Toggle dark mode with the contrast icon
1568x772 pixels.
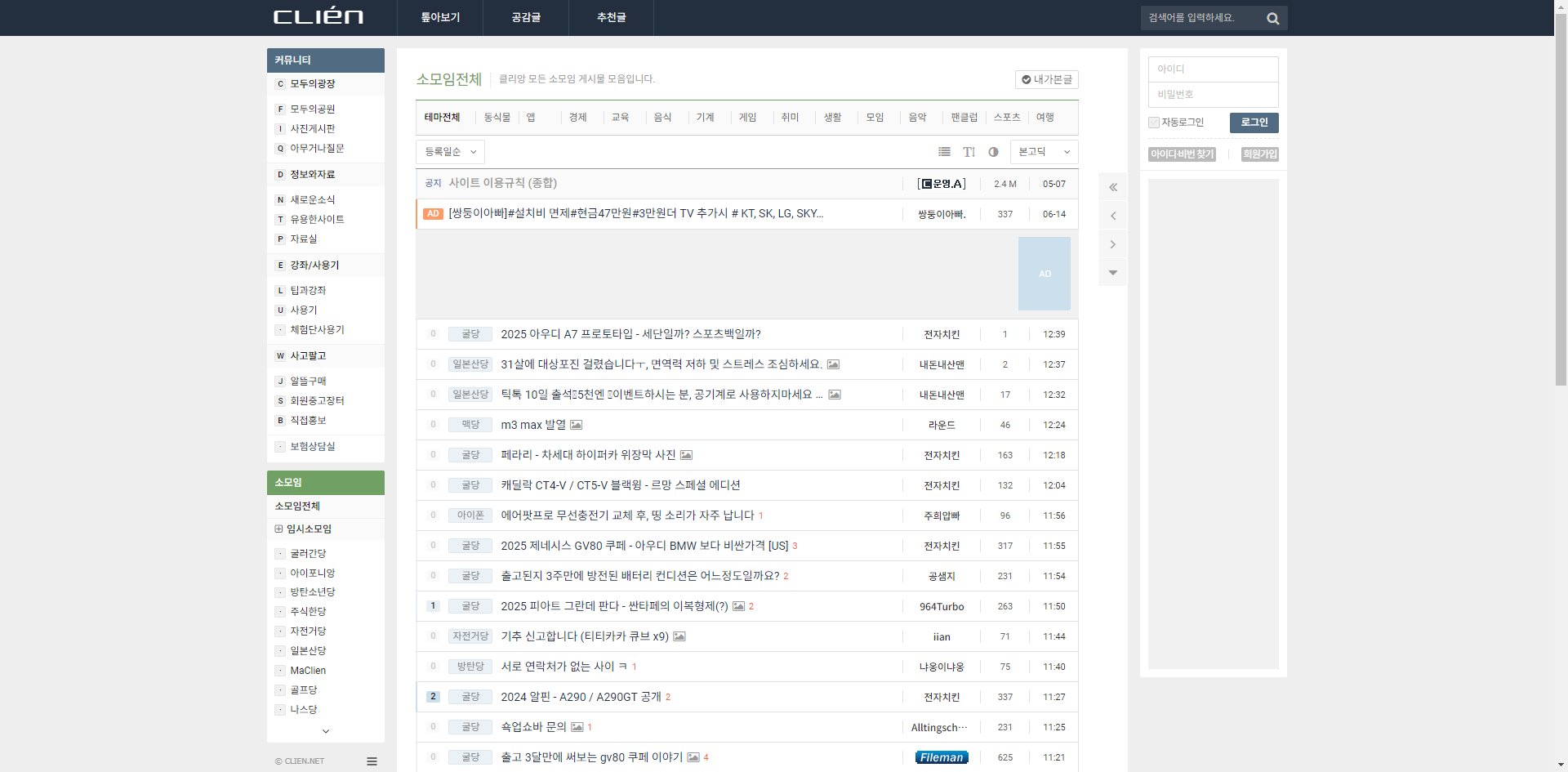(993, 152)
